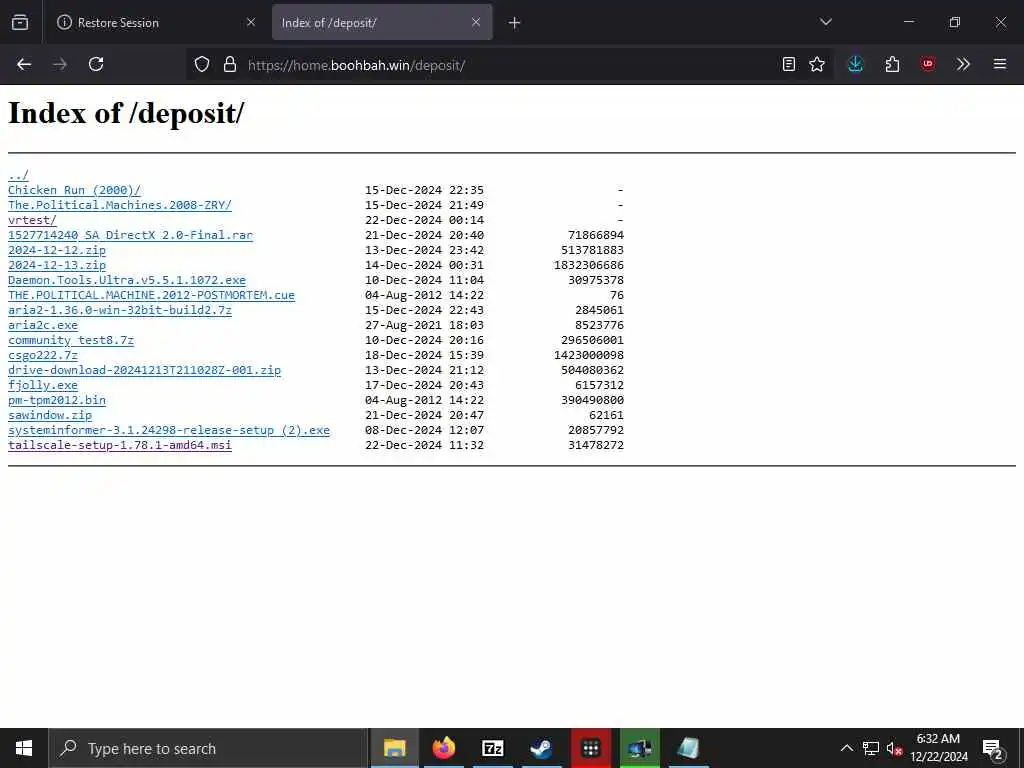The image size is (1024, 768).
Task: Open a new tab with plus button
Action: tap(515, 23)
